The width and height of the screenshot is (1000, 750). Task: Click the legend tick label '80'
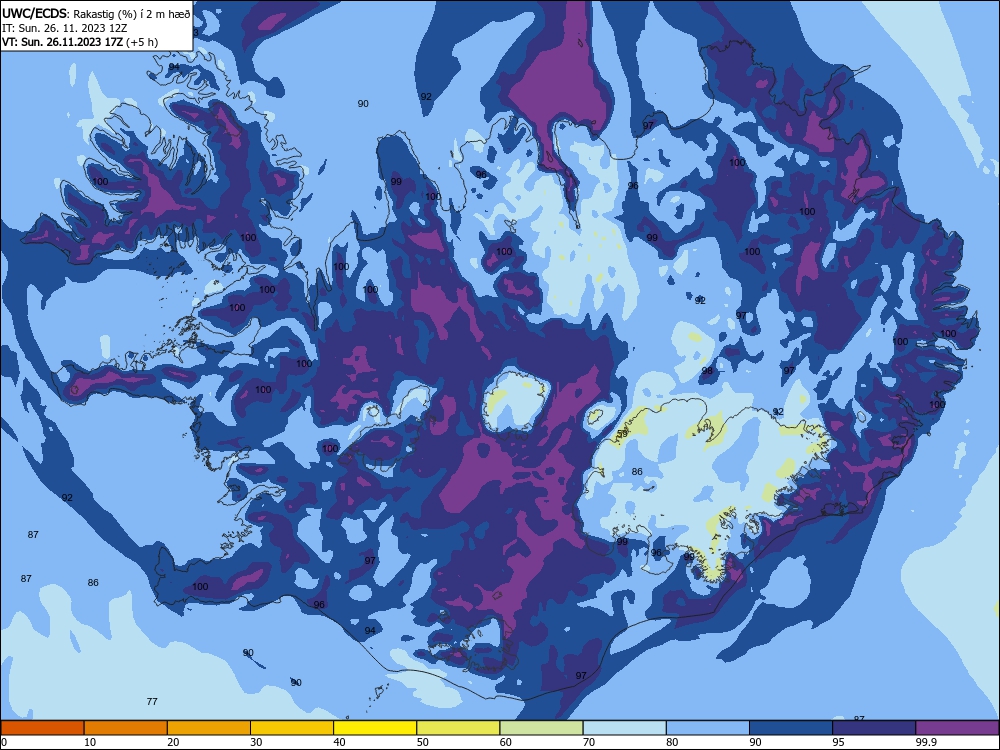pos(672,742)
